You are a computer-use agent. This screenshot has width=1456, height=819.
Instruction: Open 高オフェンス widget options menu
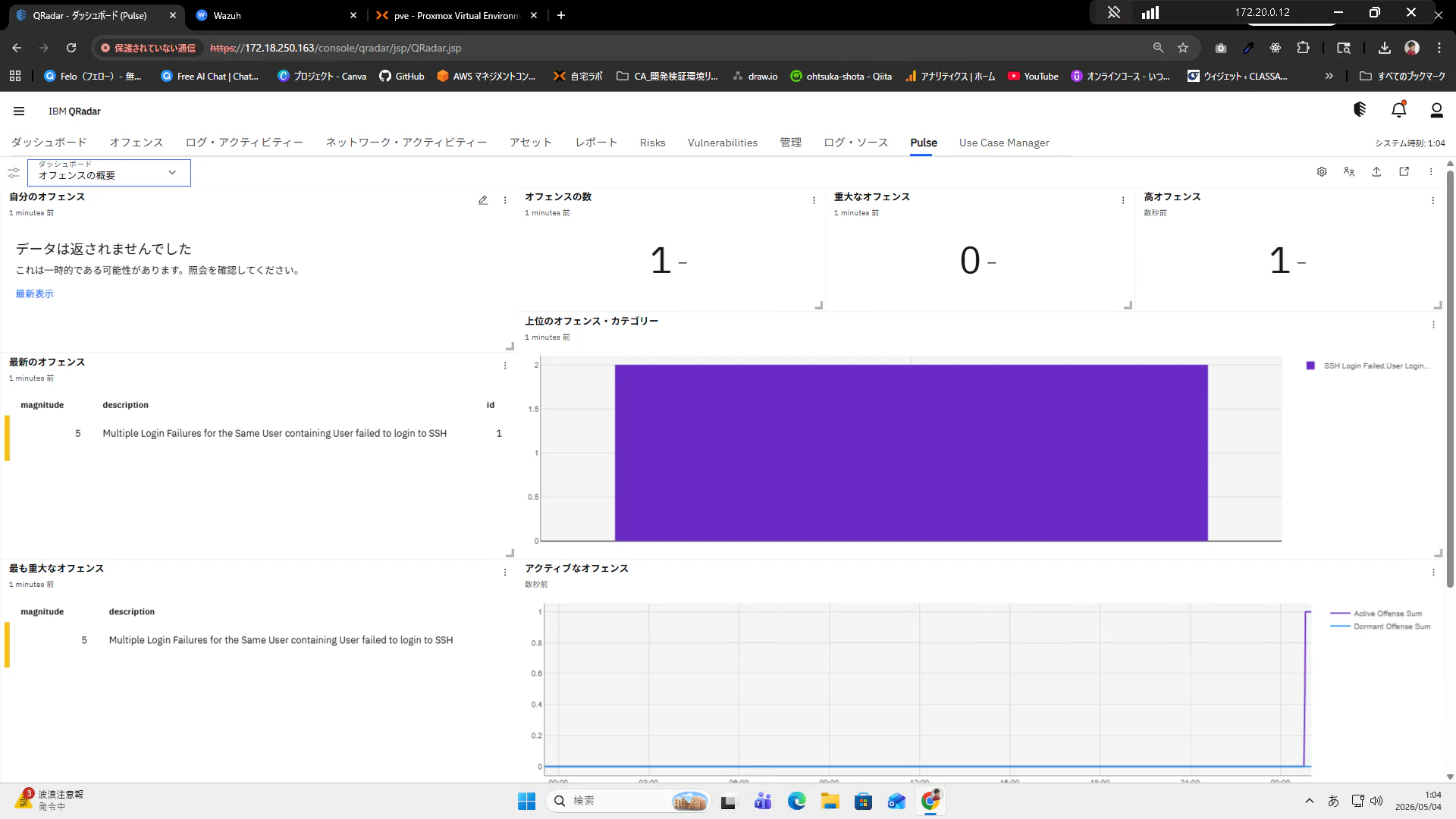coord(1432,200)
